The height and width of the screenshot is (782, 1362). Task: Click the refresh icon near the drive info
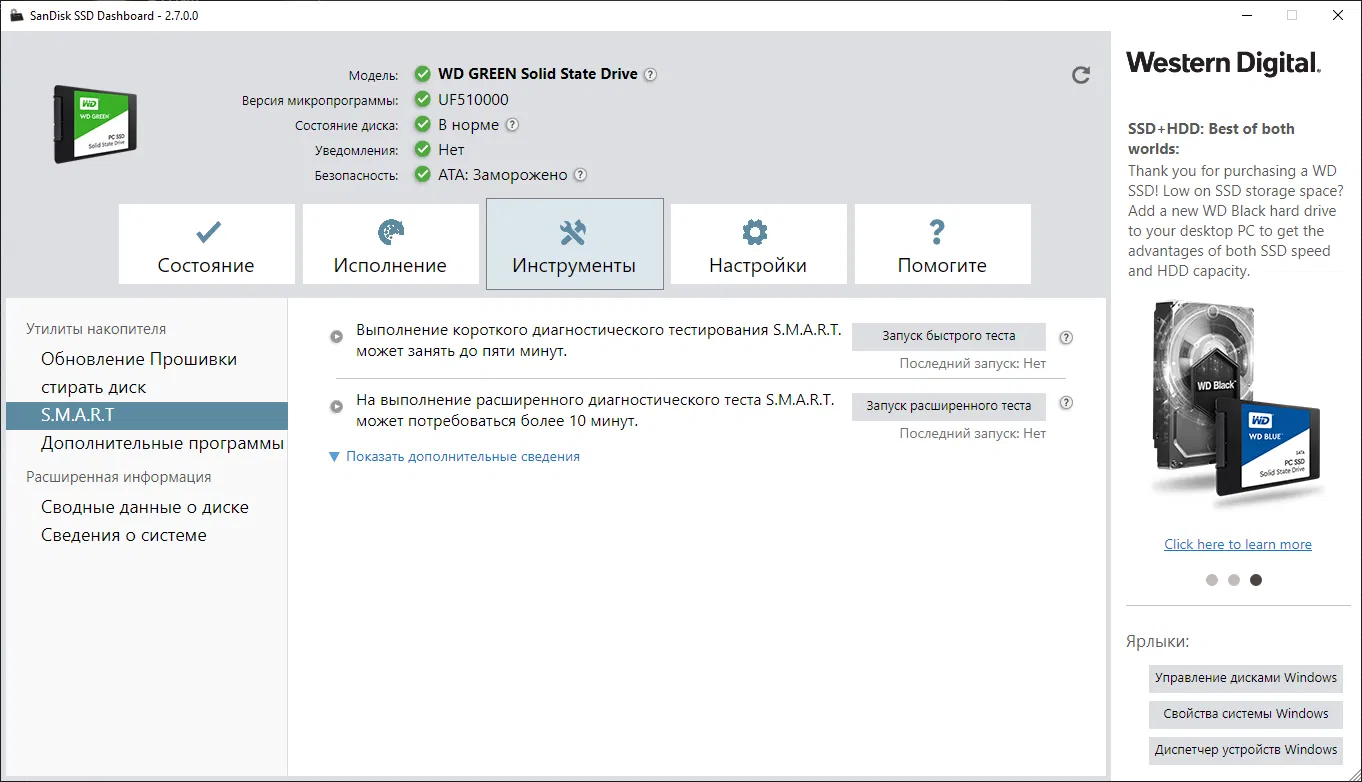coord(1080,75)
